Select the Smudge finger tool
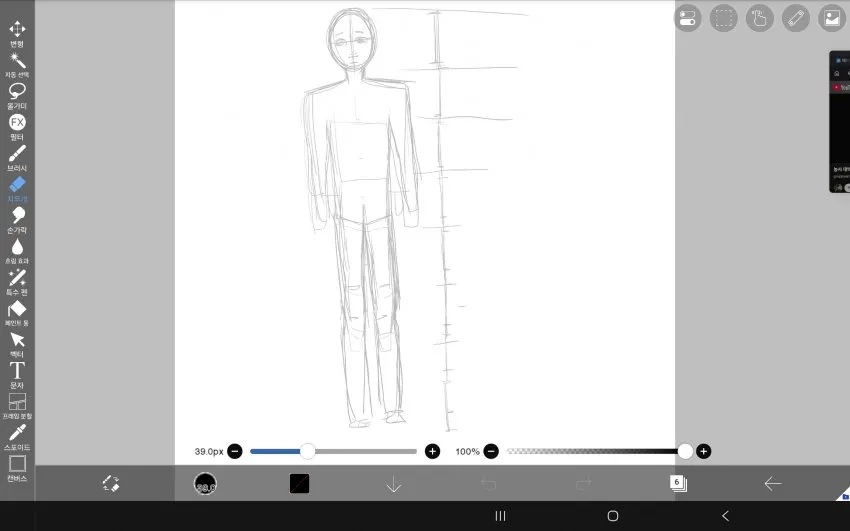This screenshot has height=531, width=850. 17,220
